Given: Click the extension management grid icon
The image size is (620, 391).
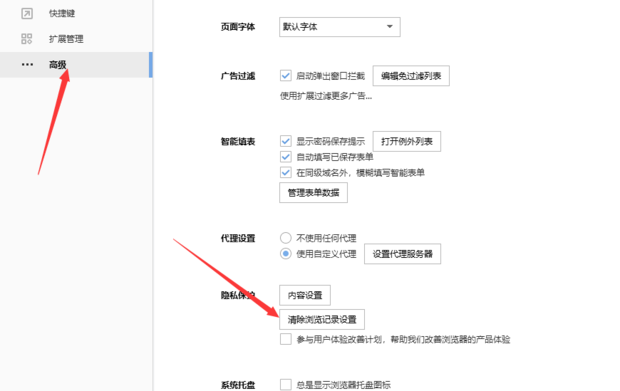Looking at the screenshot, I should (27, 39).
